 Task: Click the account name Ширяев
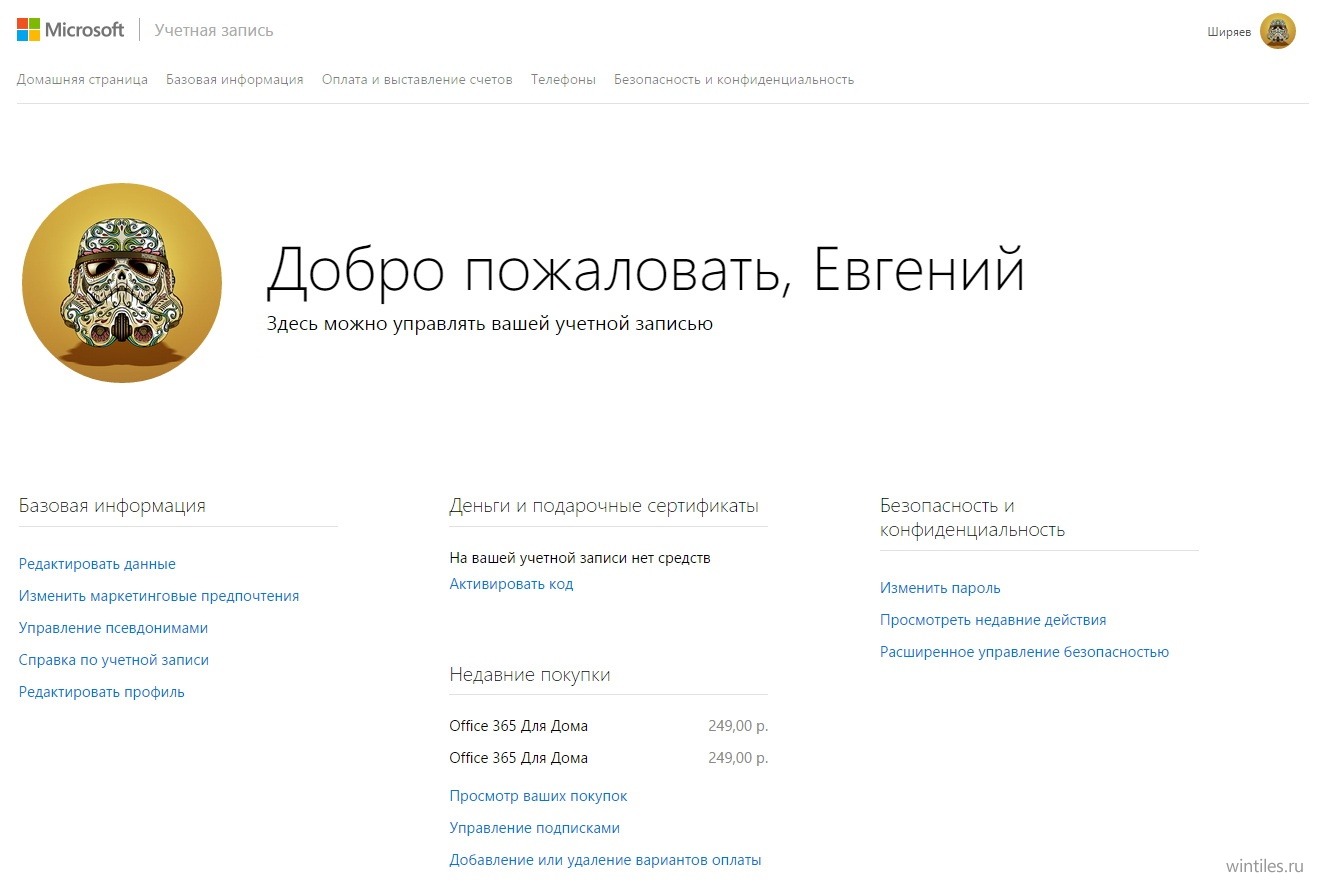1229,32
